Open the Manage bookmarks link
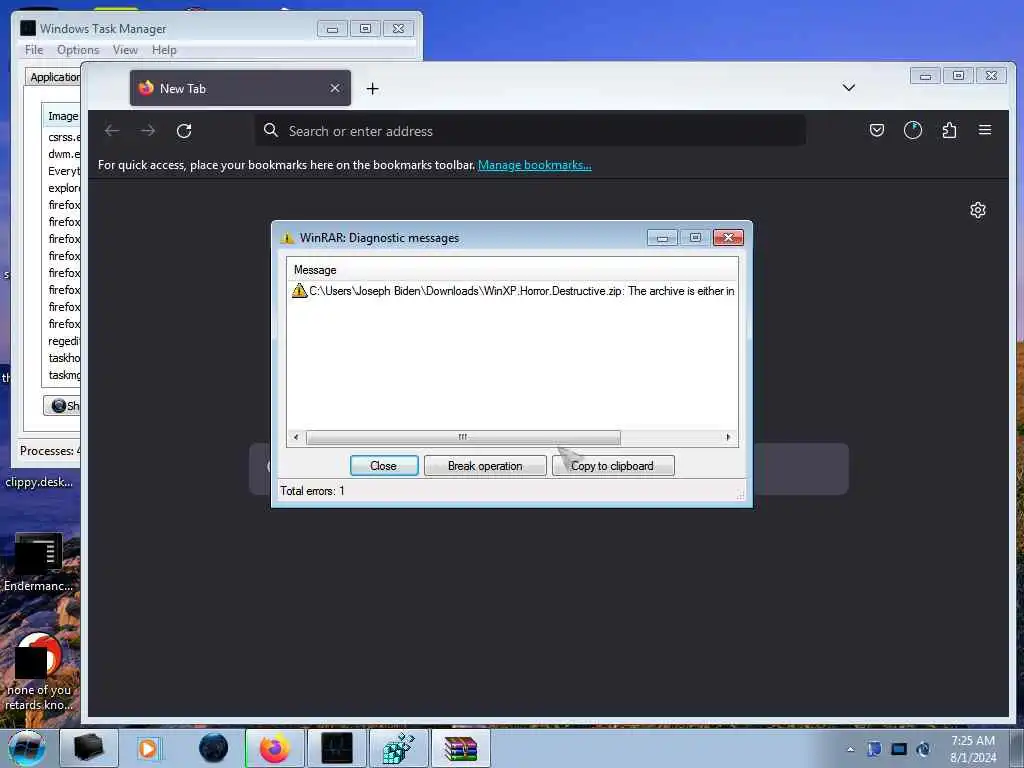The image size is (1024, 768). (x=534, y=165)
